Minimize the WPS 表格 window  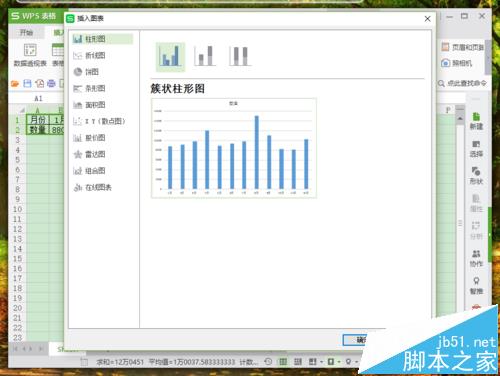(x=450, y=16)
